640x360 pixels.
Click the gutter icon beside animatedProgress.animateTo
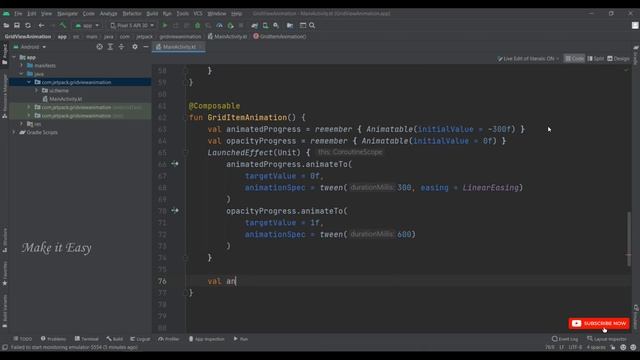point(175,164)
